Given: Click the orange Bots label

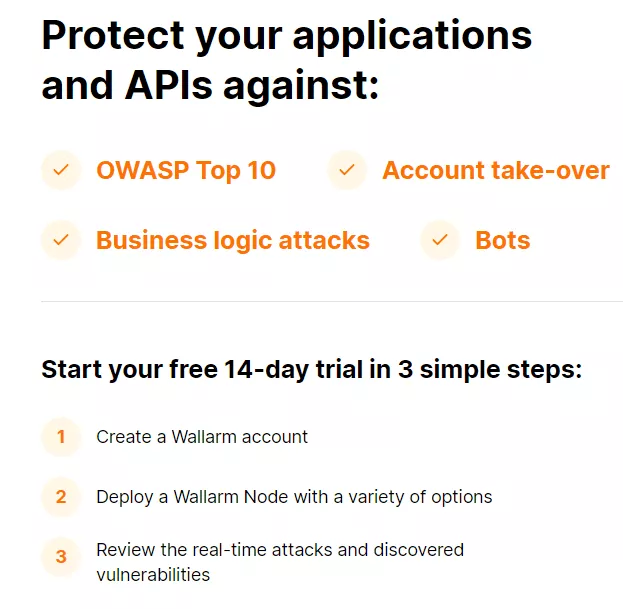Looking at the screenshot, I should pyautogui.click(x=503, y=240).
